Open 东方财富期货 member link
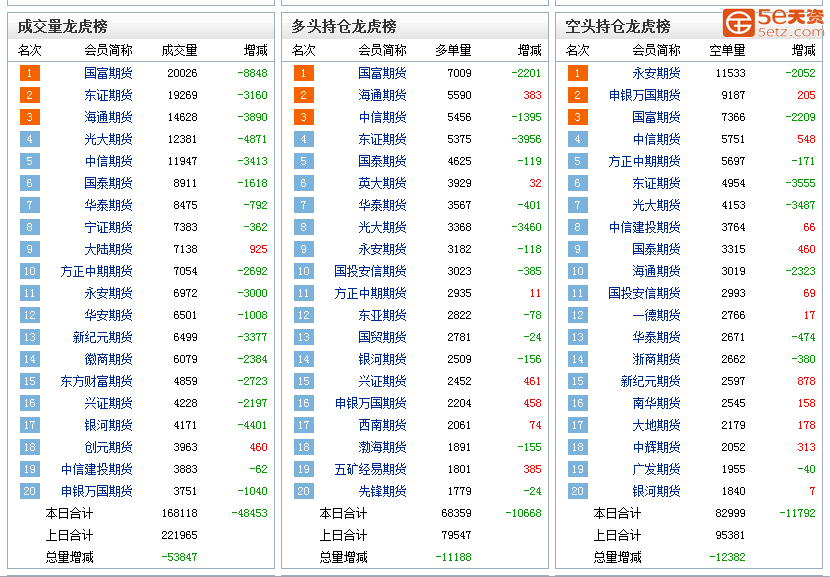This screenshot has height=577, width=830. [x=96, y=381]
